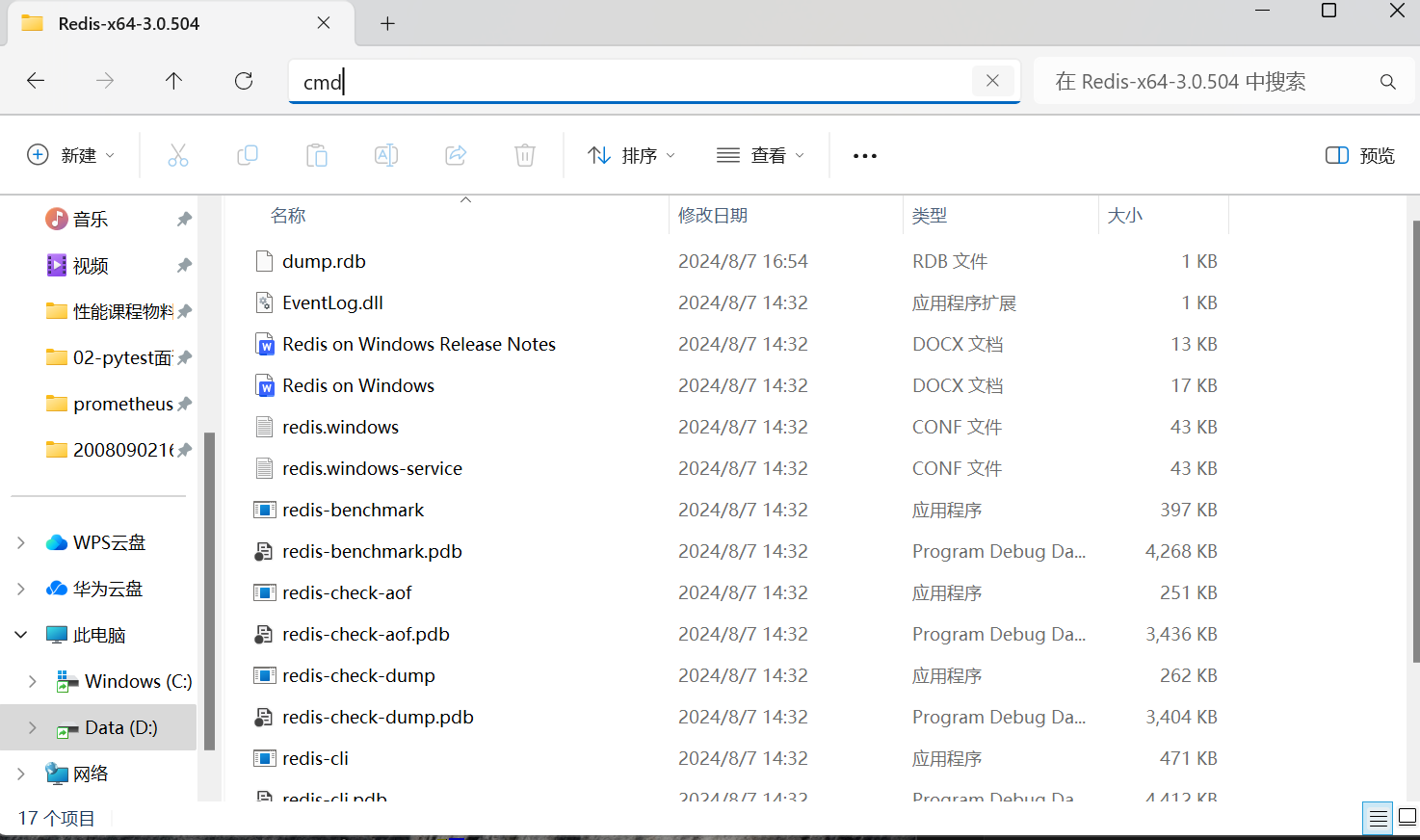This screenshot has width=1420, height=840.
Task: Clear the address bar text
Action: pyautogui.click(x=992, y=81)
